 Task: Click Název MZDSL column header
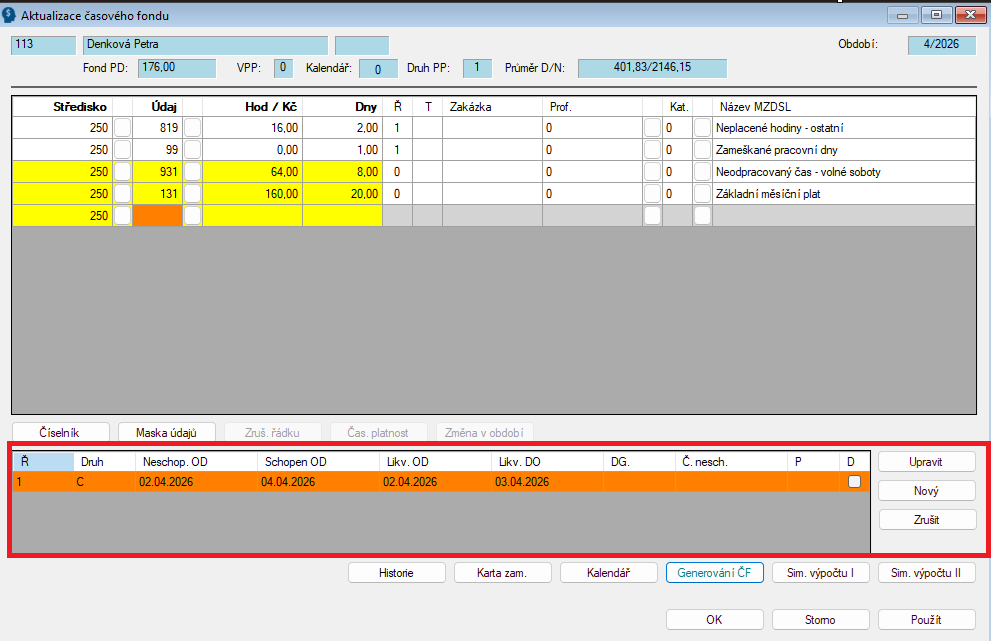[x=844, y=107]
